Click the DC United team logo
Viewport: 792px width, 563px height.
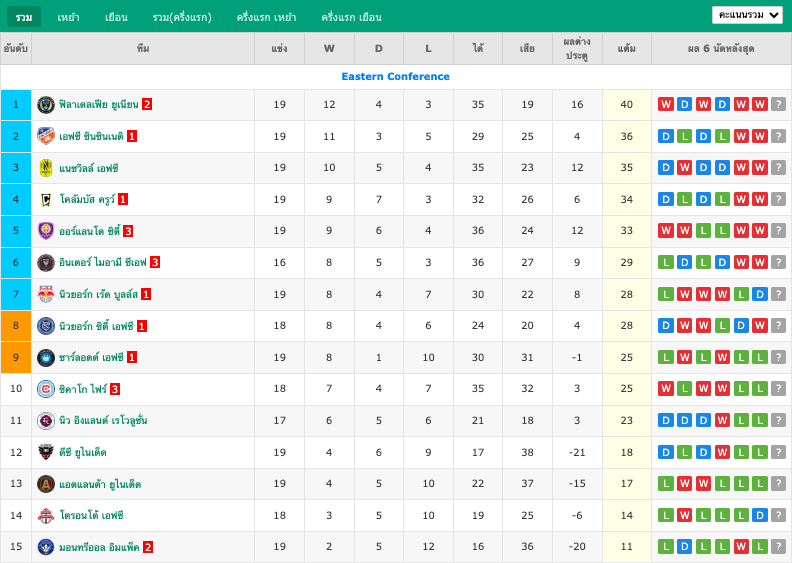click(46, 452)
